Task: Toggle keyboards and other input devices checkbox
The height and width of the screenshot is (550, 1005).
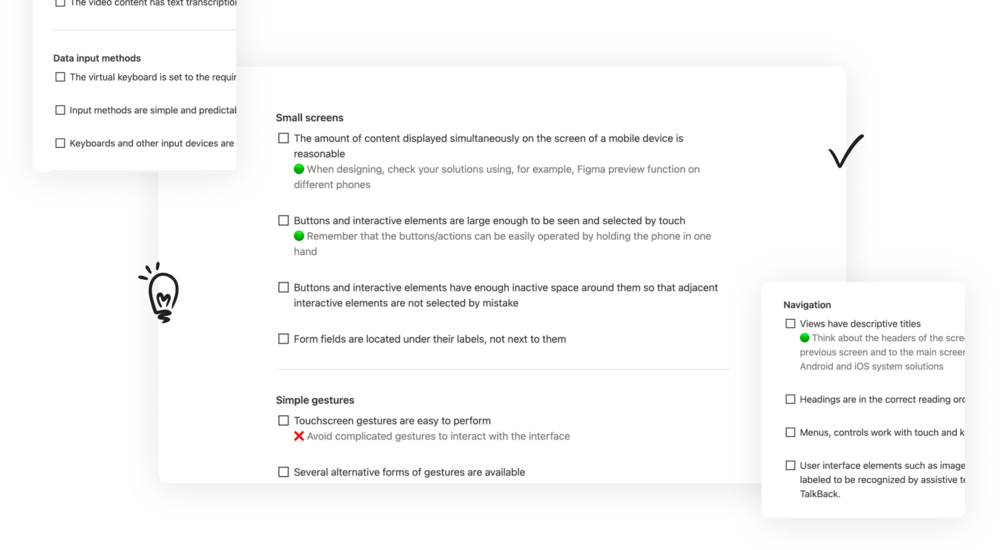Action: tap(60, 143)
